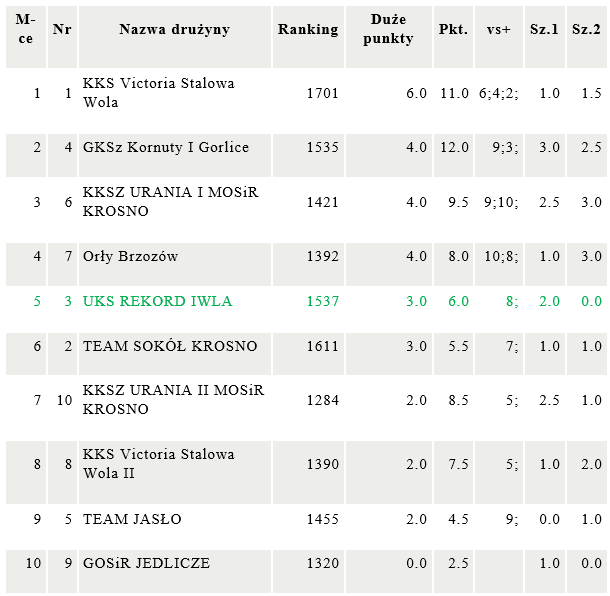Select team GKSz Kornuty I Gorlice

(166, 147)
